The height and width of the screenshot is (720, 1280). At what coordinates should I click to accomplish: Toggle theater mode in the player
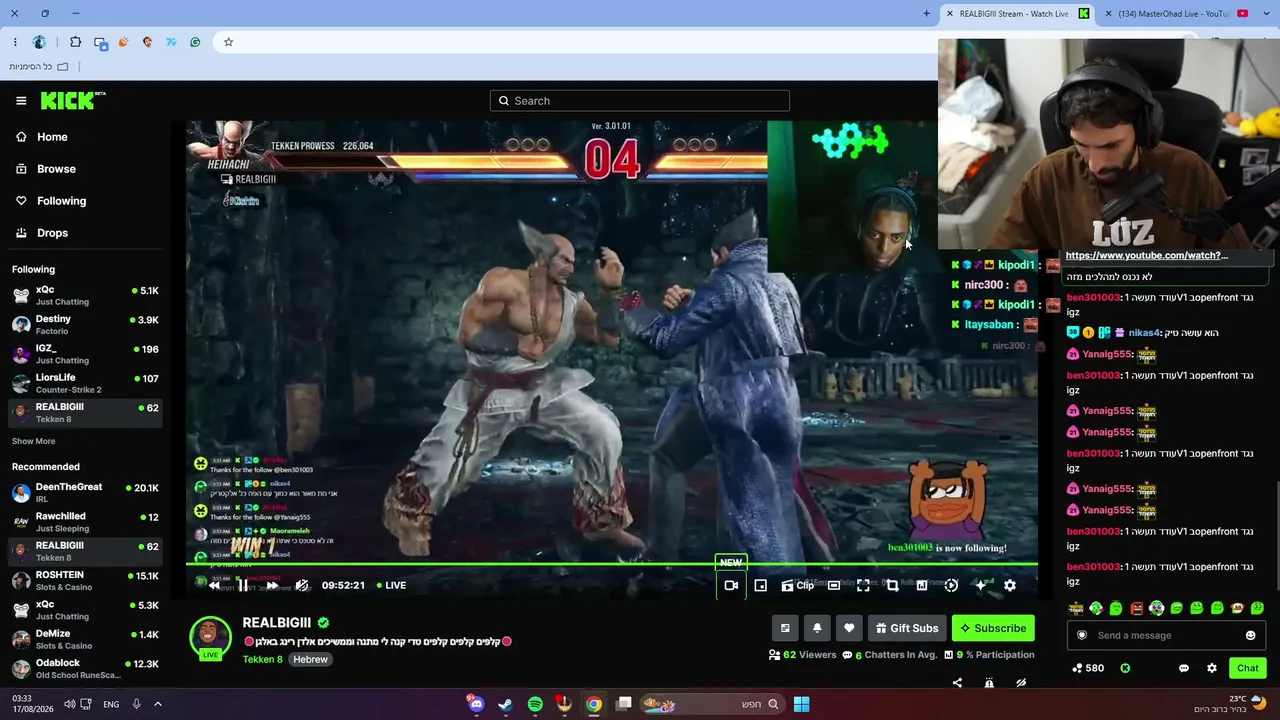833,585
